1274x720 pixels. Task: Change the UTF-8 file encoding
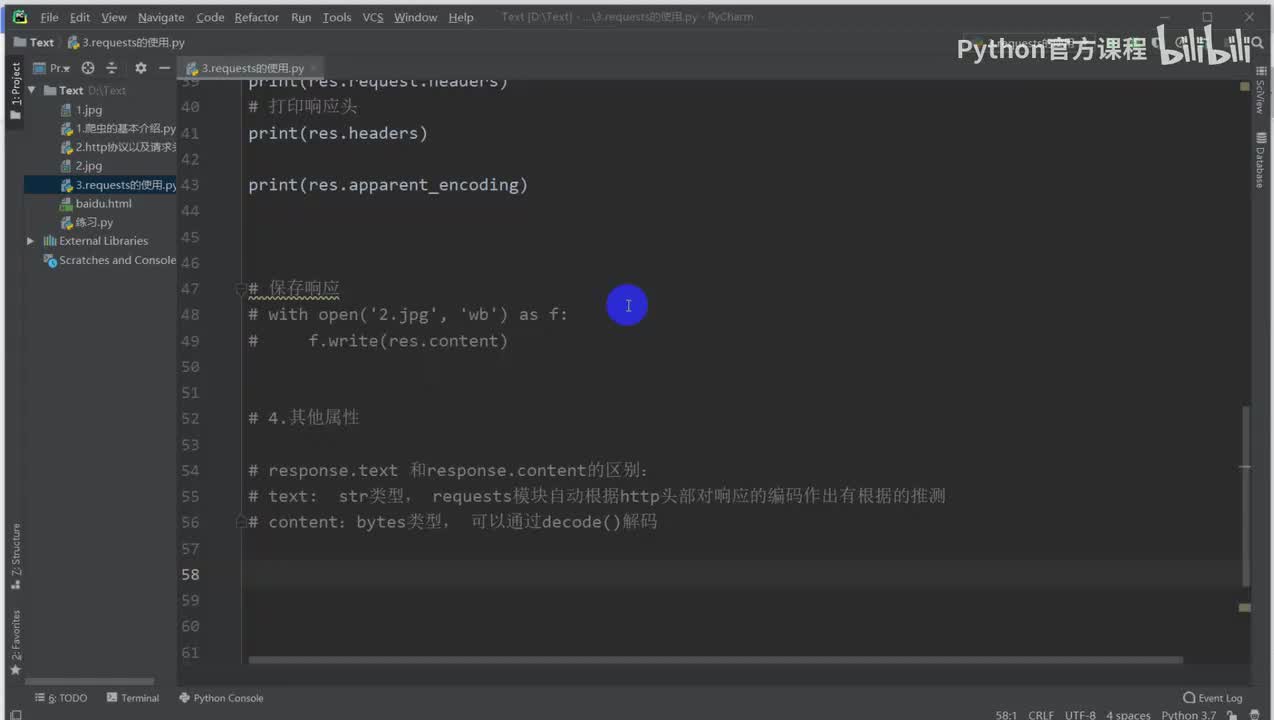pos(1080,715)
